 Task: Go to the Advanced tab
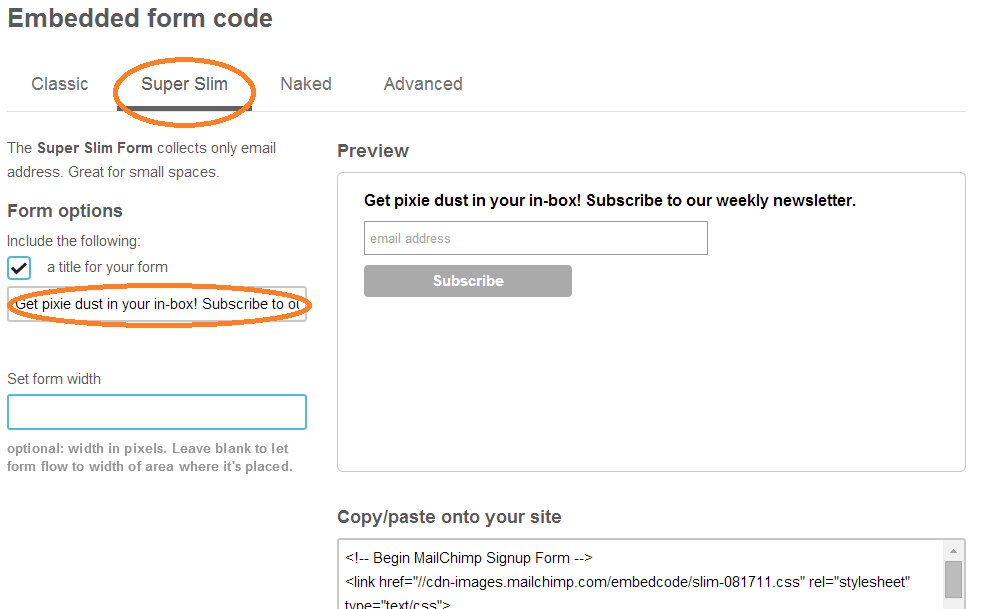[x=423, y=84]
